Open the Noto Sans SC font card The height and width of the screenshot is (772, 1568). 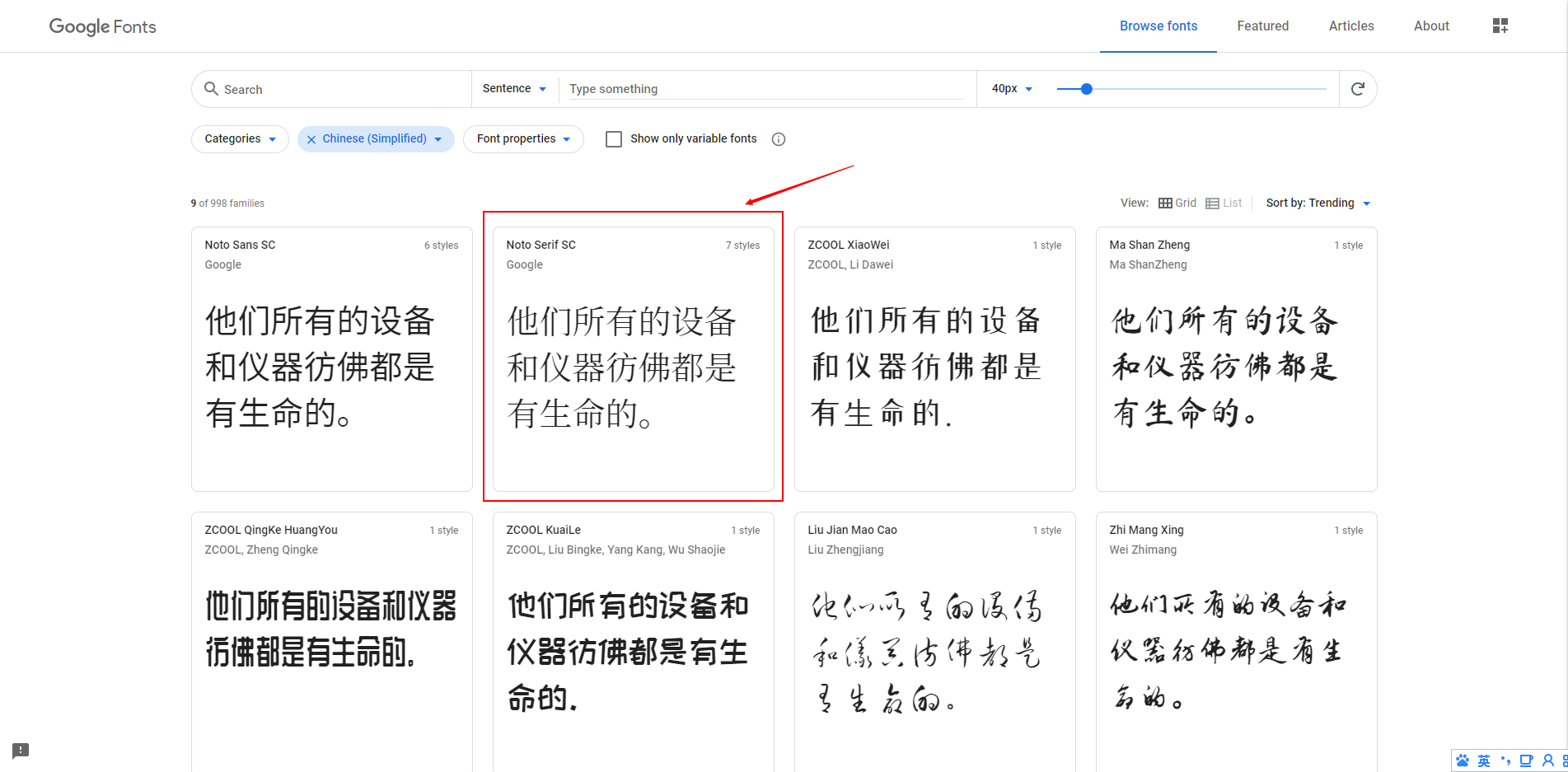pos(332,359)
